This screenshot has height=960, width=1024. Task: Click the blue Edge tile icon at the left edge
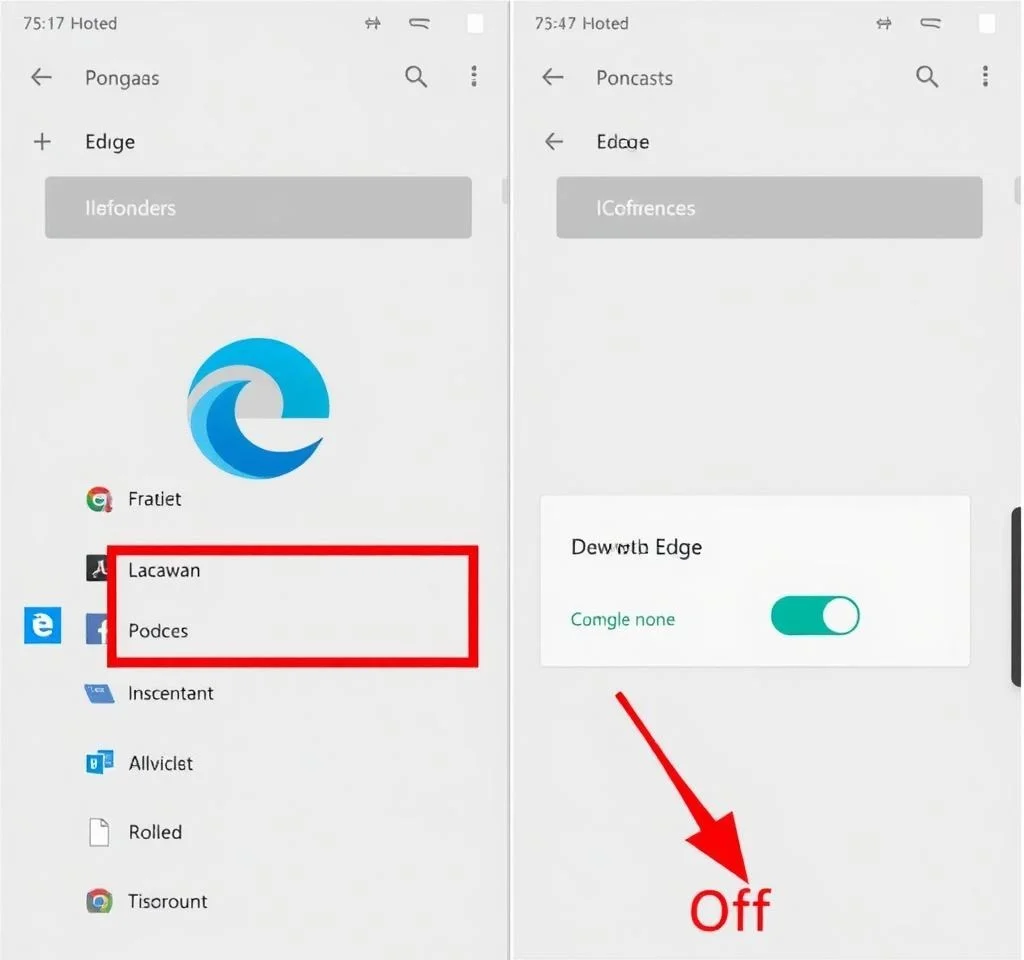coord(42,625)
